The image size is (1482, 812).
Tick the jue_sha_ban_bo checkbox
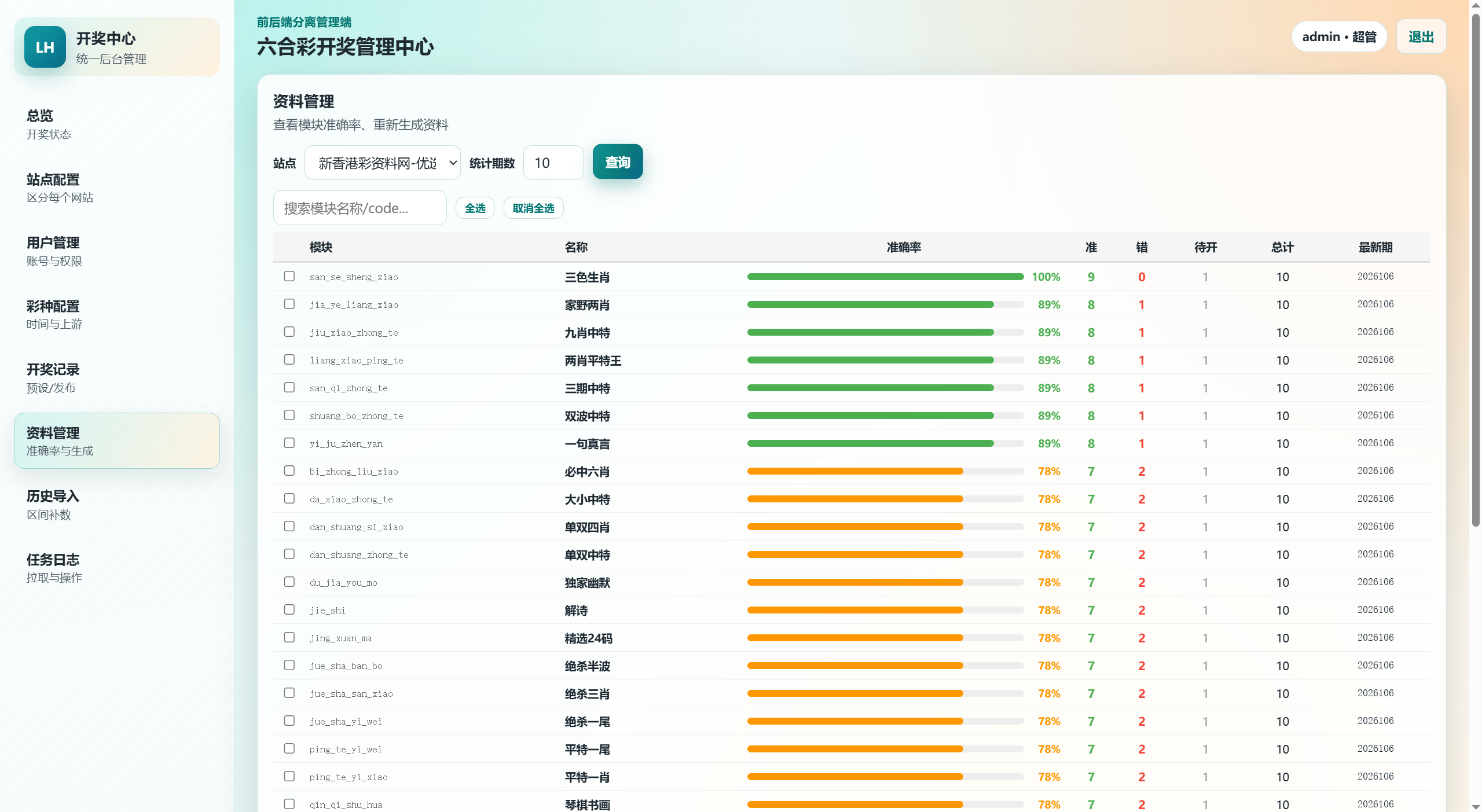289,665
